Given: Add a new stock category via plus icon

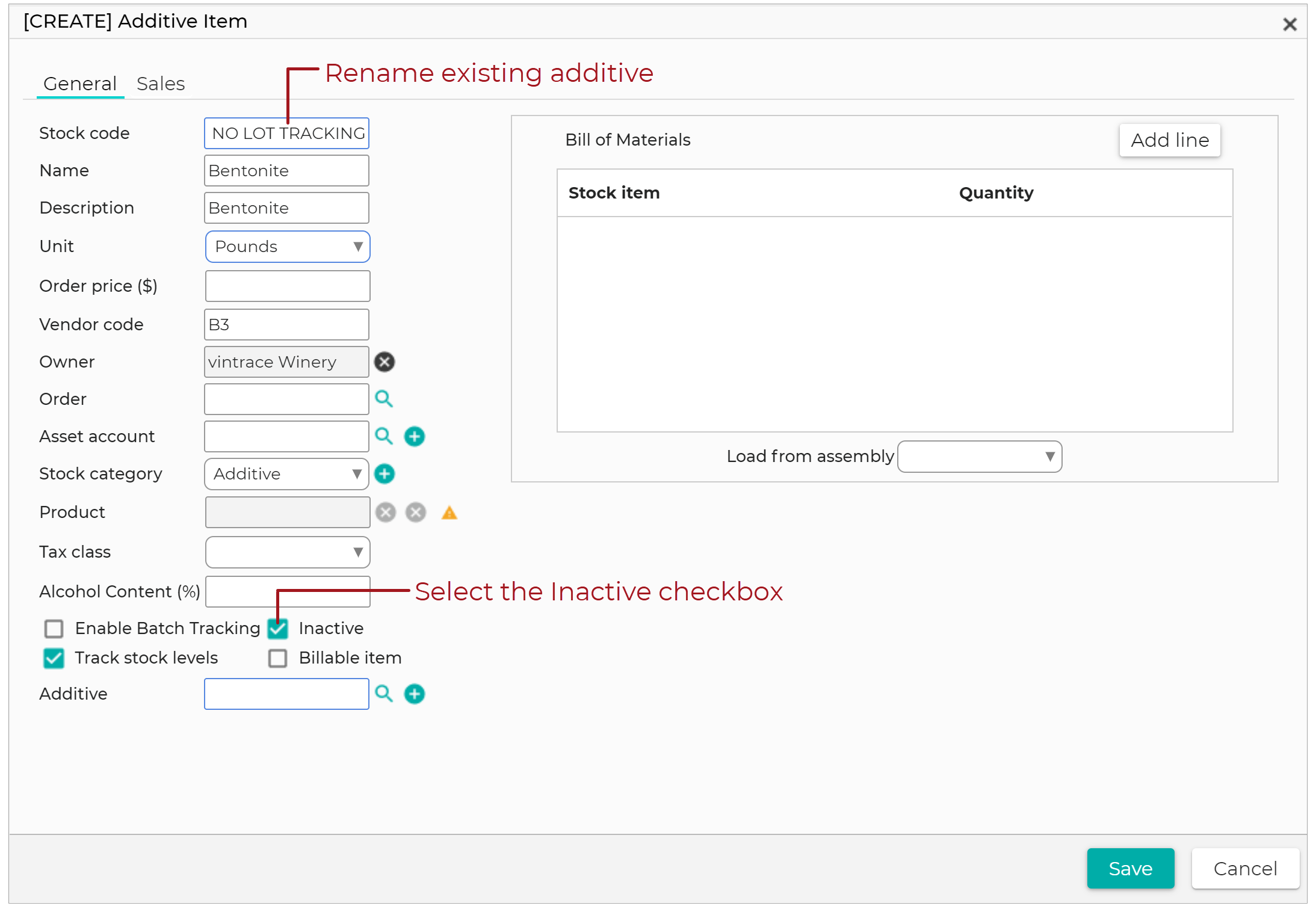Looking at the screenshot, I should pyautogui.click(x=385, y=474).
